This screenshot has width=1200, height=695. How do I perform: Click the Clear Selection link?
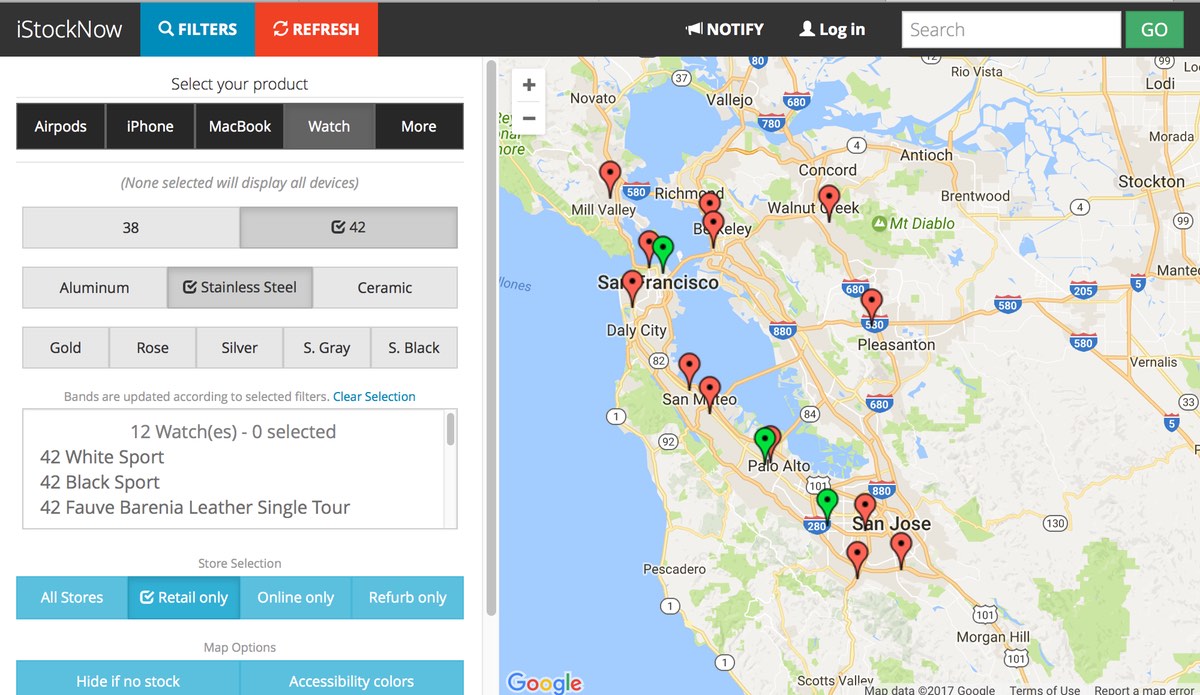point(374,397)
